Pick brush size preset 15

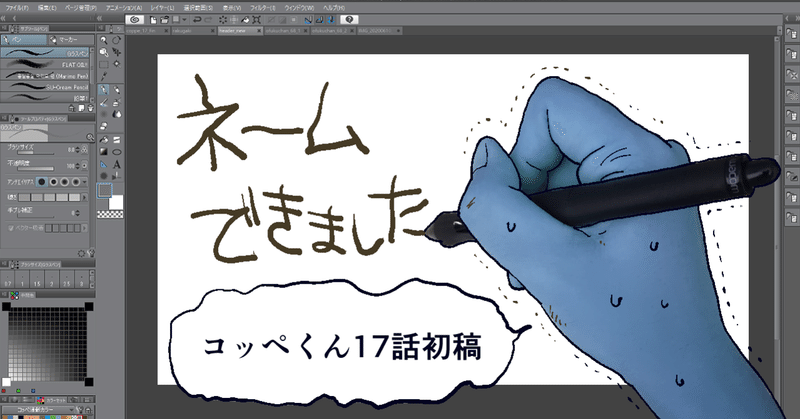coord(37,281)
